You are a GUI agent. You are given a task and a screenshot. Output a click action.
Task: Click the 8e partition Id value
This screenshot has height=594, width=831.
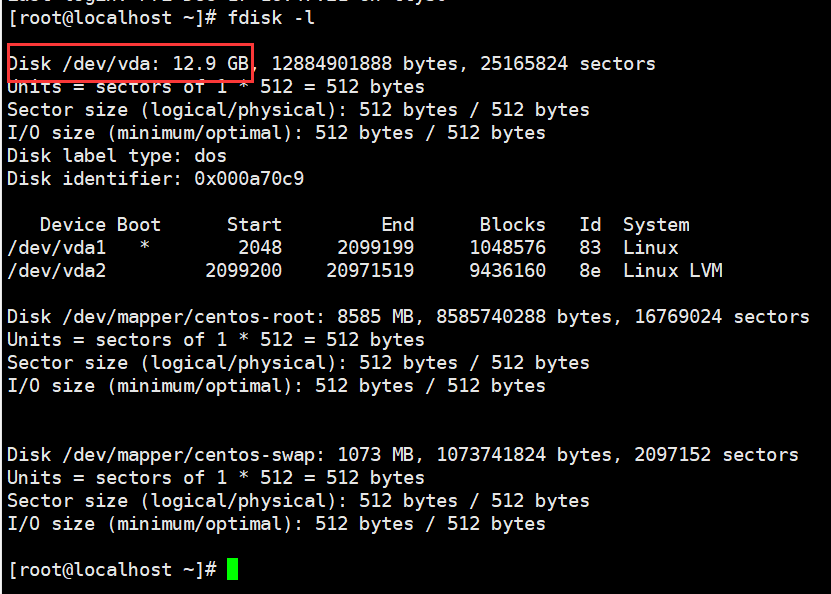590,271
